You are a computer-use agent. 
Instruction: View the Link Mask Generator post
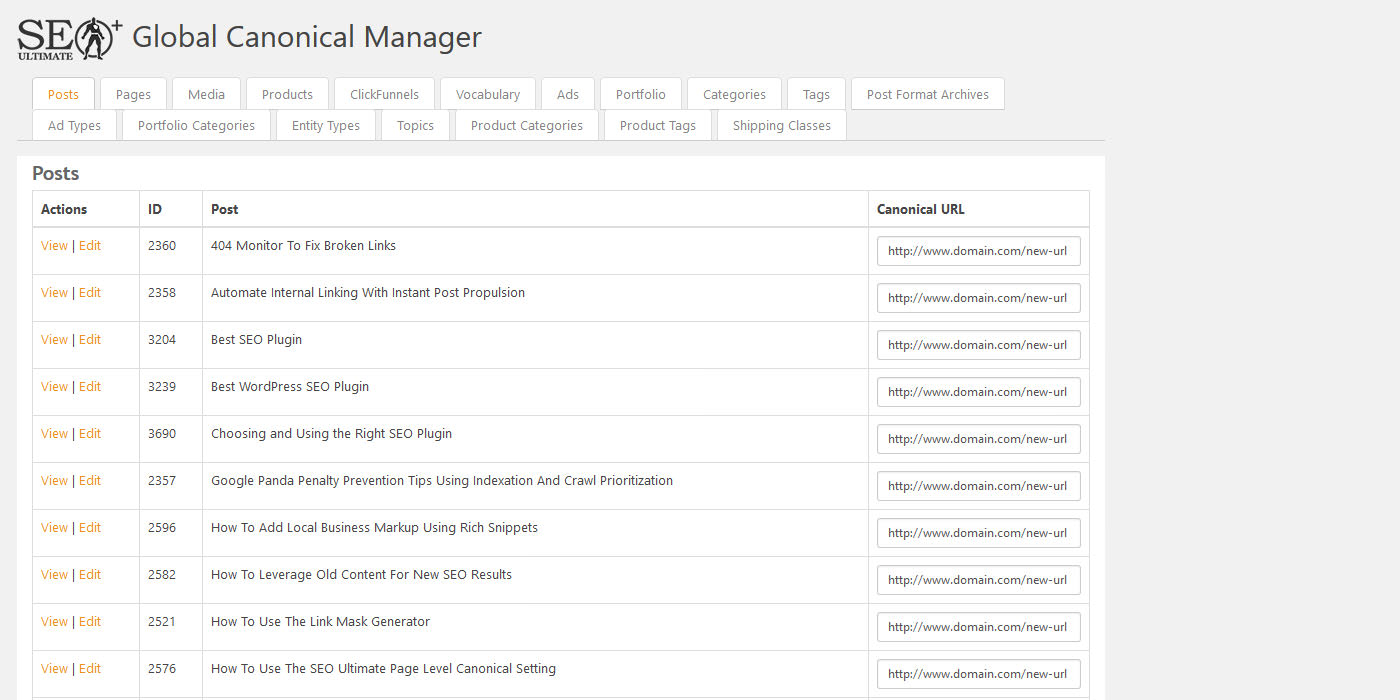click(x=54, y=622)
